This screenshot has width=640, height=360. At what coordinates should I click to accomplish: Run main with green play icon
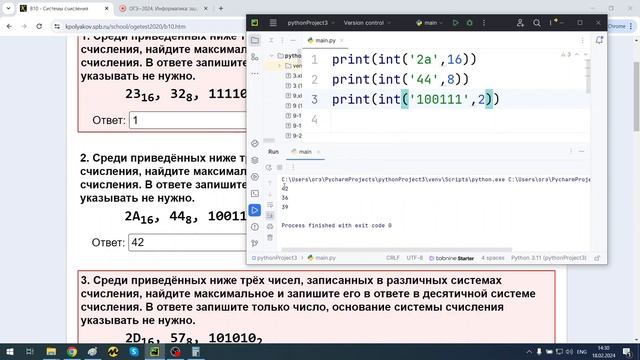click(456, 23)
